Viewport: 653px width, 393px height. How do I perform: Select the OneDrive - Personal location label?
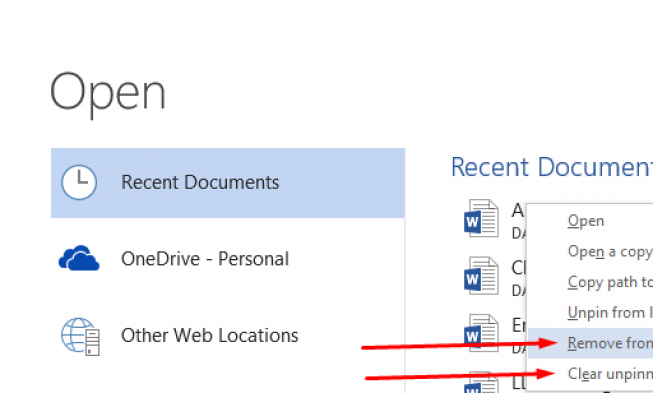[x=205, y=259]
